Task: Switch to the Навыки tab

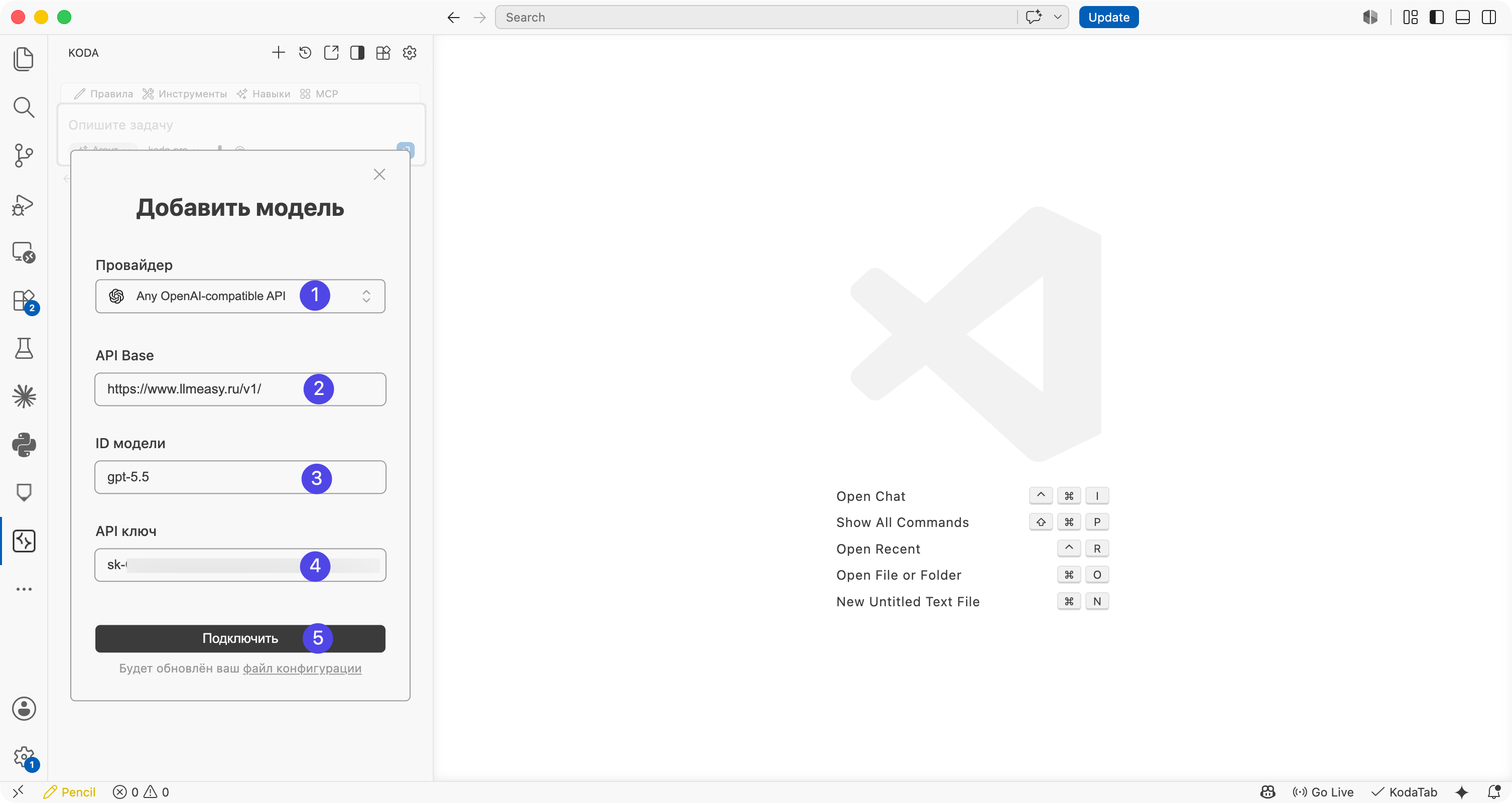Action: pos(264,94)
